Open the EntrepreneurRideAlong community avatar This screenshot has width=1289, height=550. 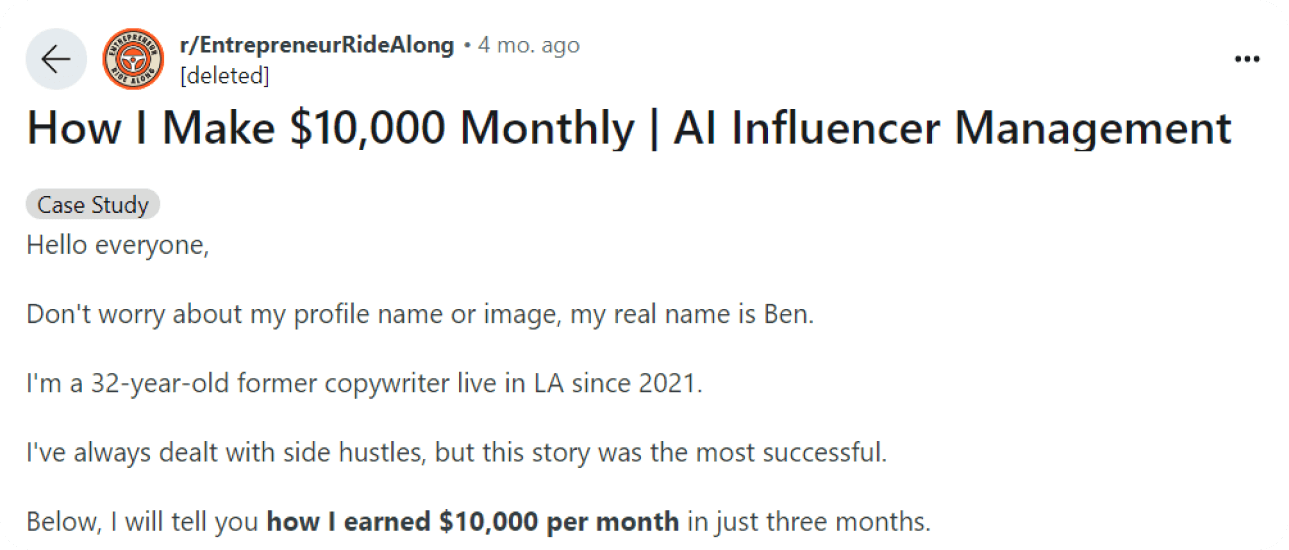(133, 59)
